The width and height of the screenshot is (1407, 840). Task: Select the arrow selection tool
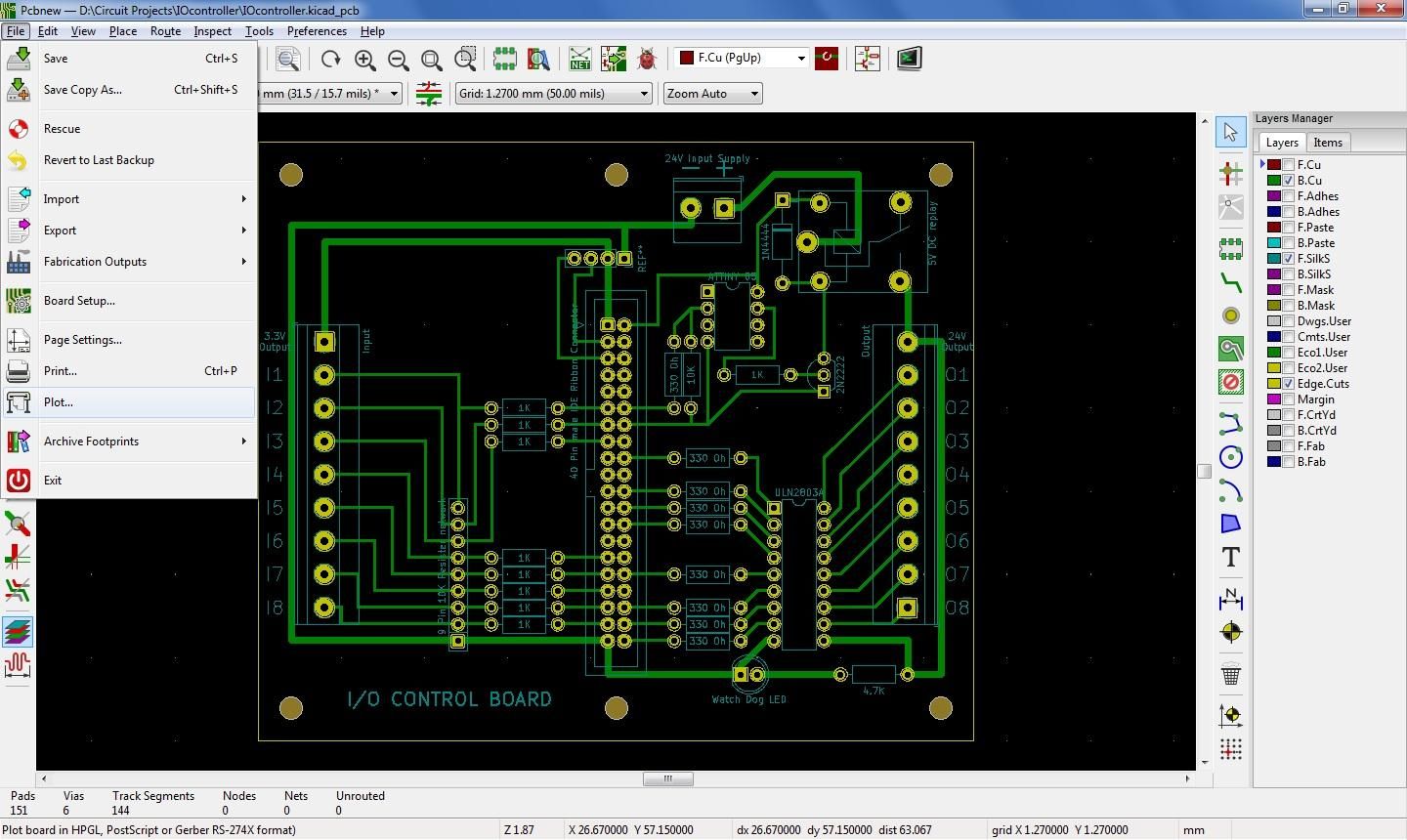pyautogui.click(x=1230, y=131)
